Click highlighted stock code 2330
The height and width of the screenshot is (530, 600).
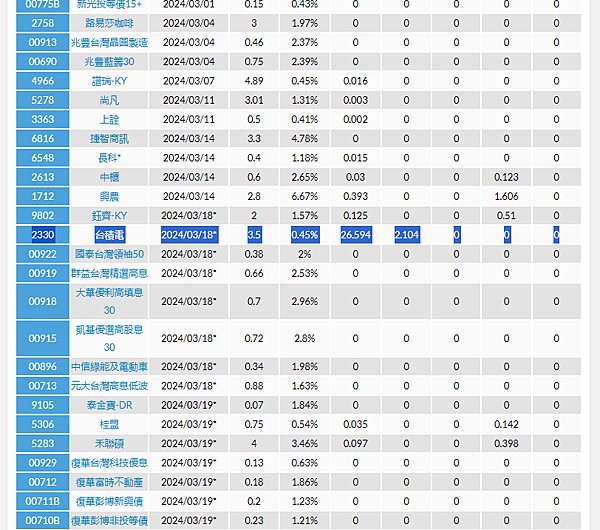43,235
